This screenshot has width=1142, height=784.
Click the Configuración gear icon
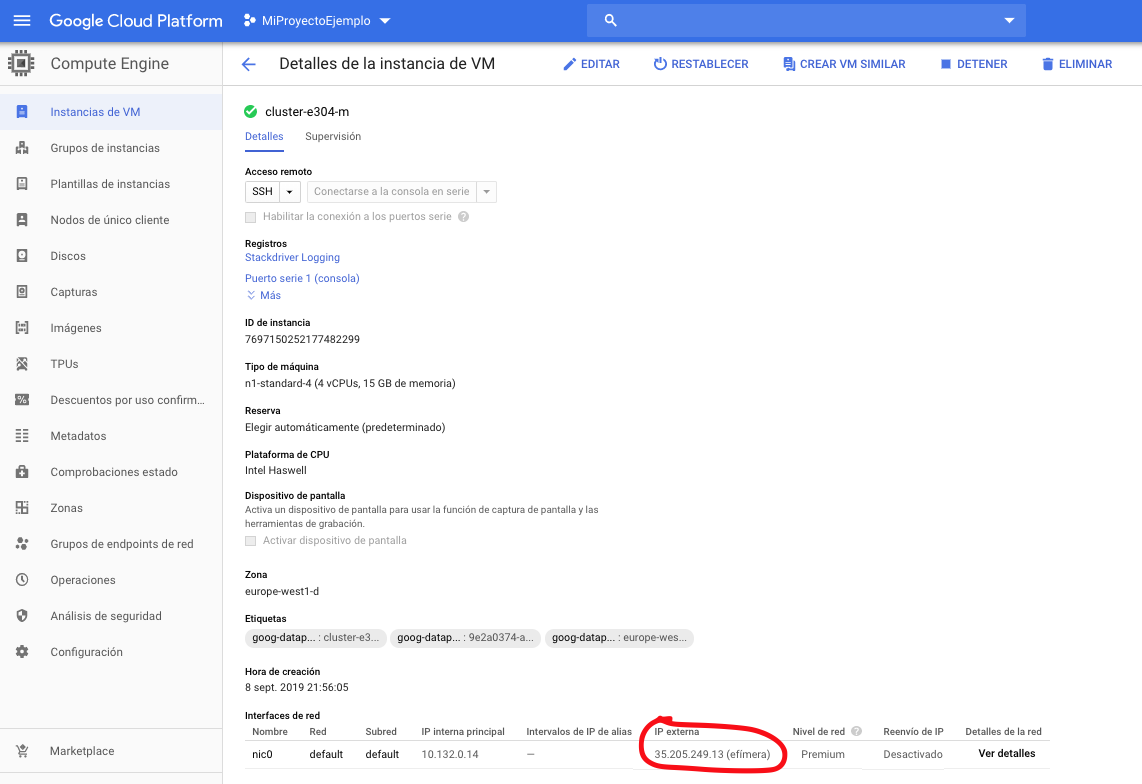tap(22, 651)
